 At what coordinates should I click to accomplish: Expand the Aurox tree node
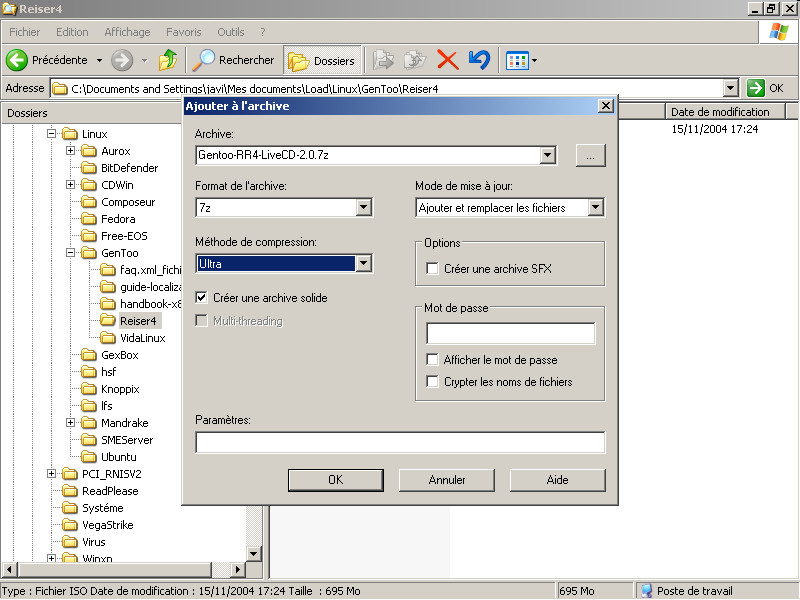point(70,151)
